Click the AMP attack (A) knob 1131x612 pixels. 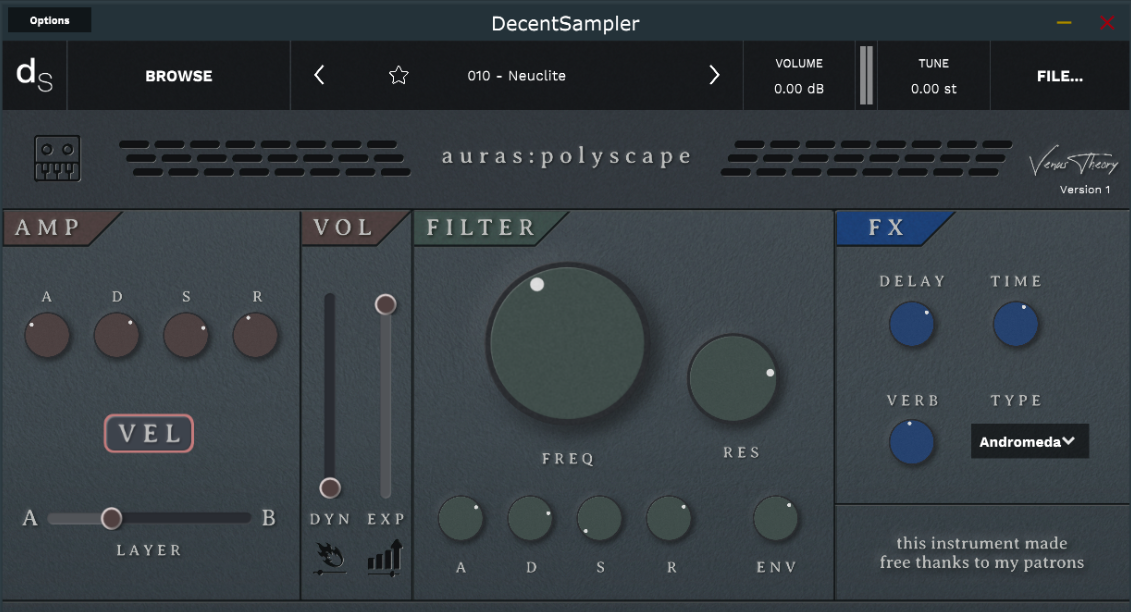coord(48,336)
